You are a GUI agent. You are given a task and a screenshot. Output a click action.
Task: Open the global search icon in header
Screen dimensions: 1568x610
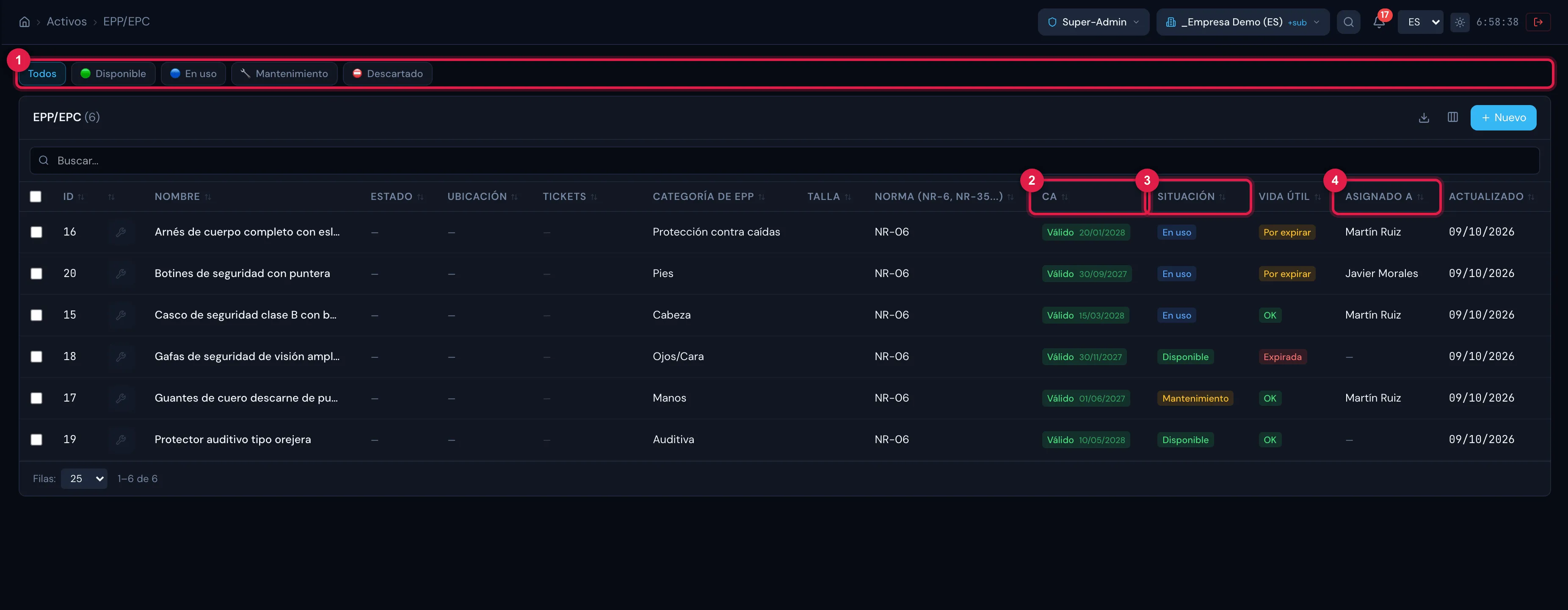[x=1348, y=22]
